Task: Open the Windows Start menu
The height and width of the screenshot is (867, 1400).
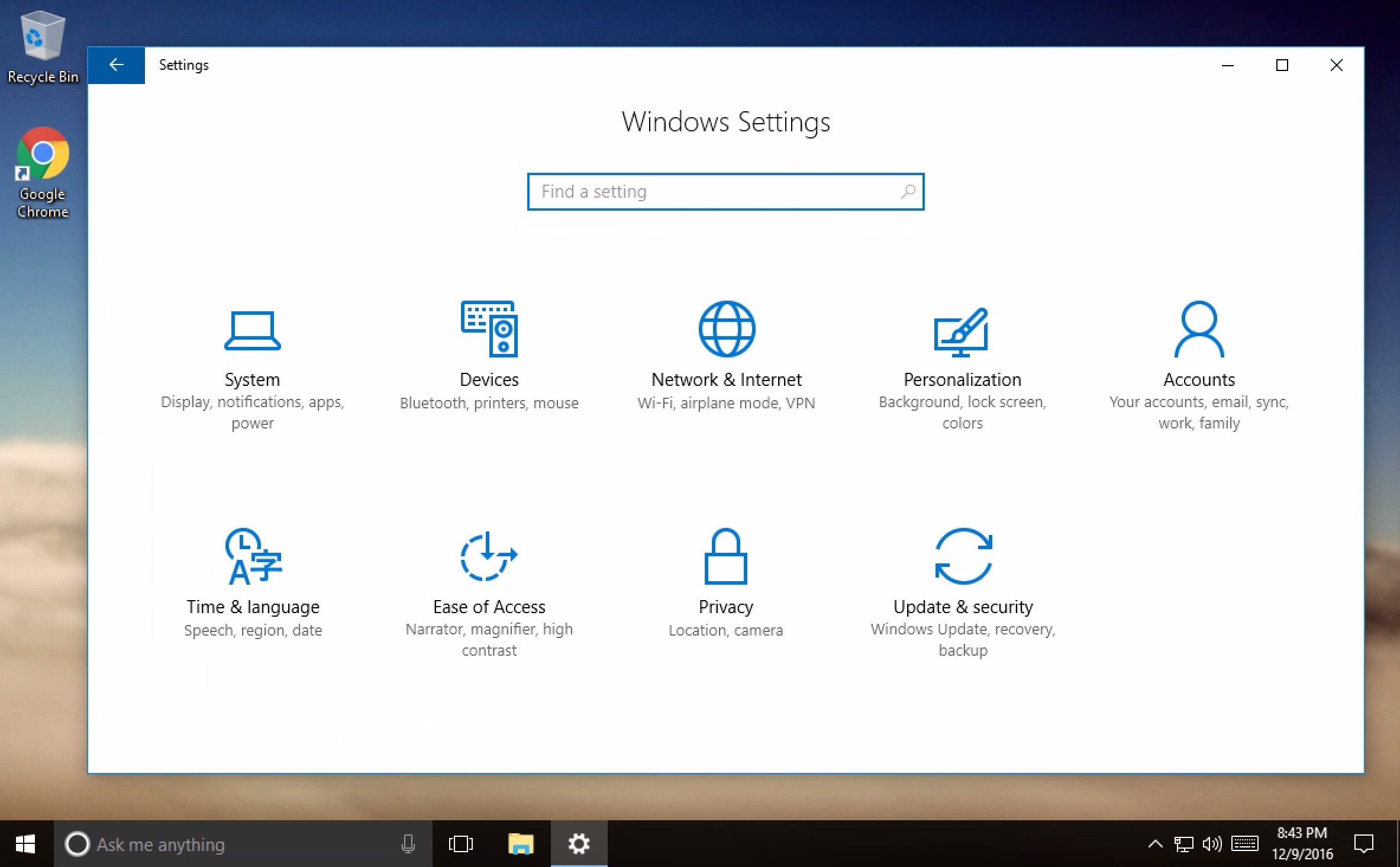Action: coord(25,844)
